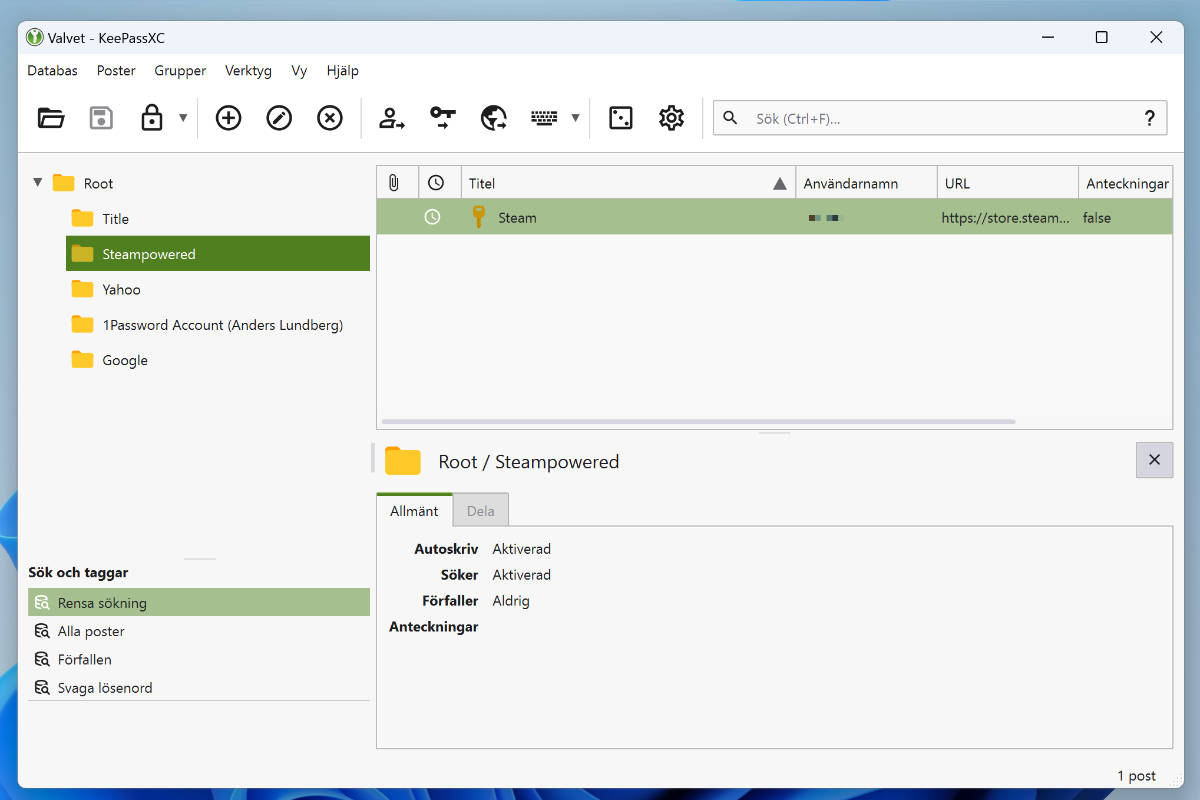Edit the entry using the pencil icon

pyautogui.click(x=279, y=118)
